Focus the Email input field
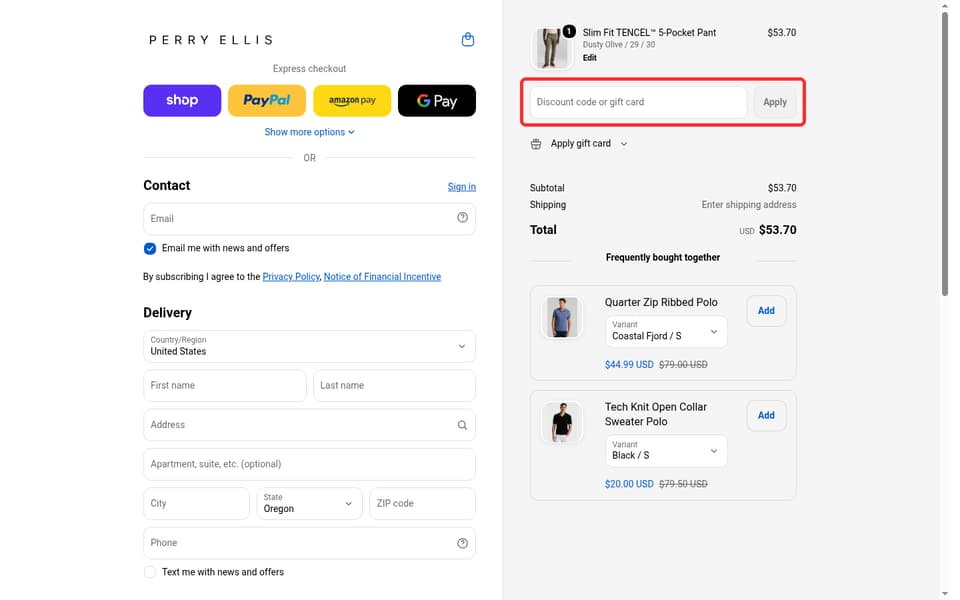960x600 pixels. pos(309,219)
